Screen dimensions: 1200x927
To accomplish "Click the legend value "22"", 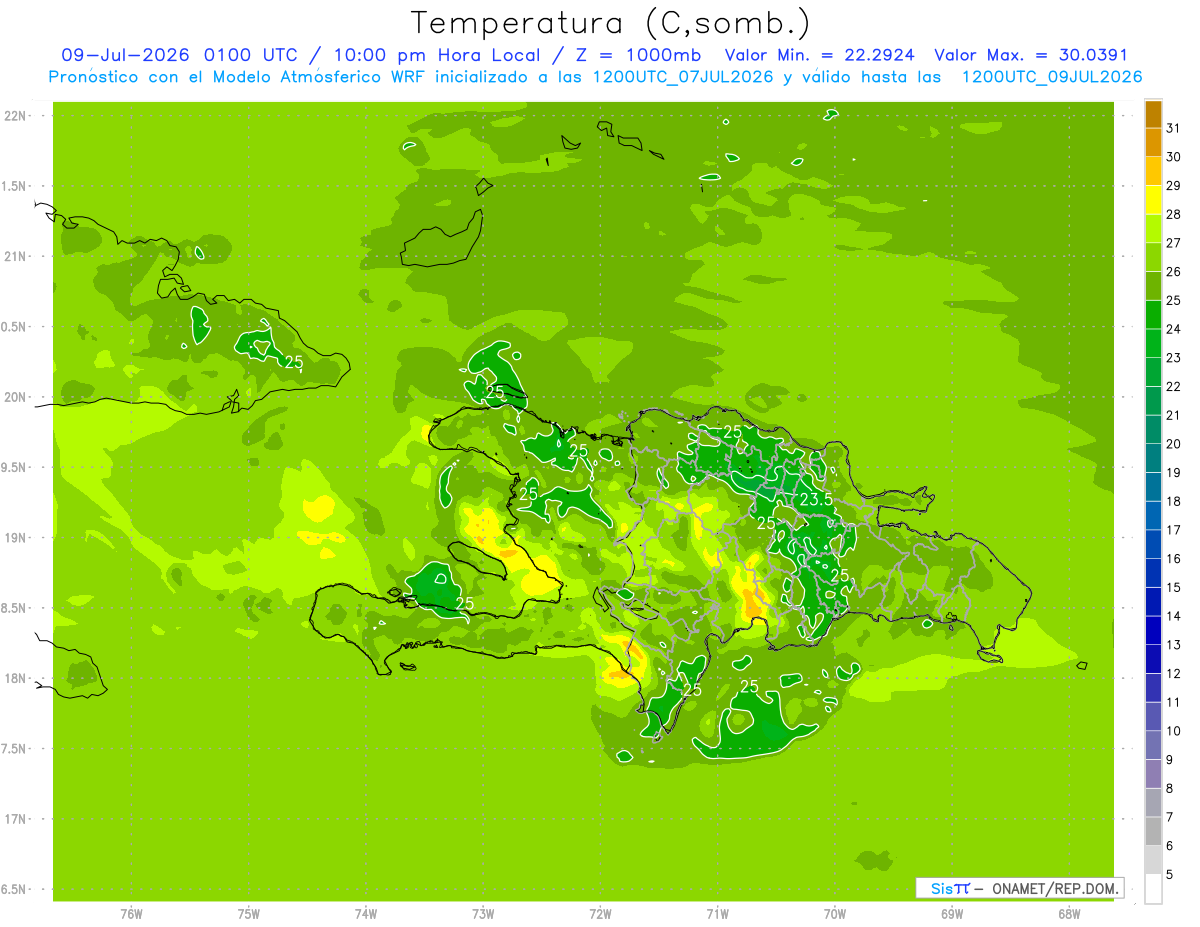I will [x=1174, y=386].
